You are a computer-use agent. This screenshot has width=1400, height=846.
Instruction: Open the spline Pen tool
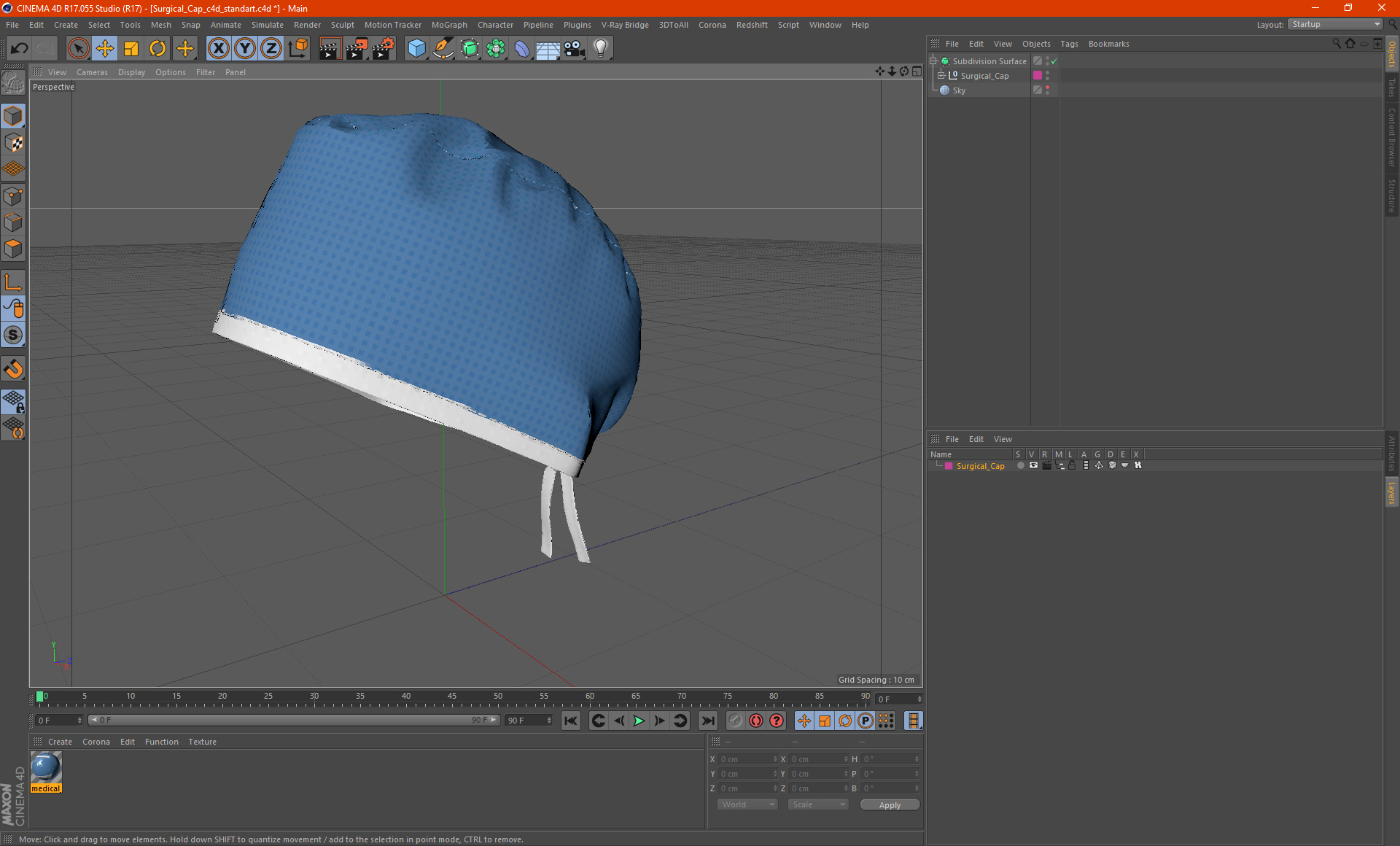click(x=443, y=49)
